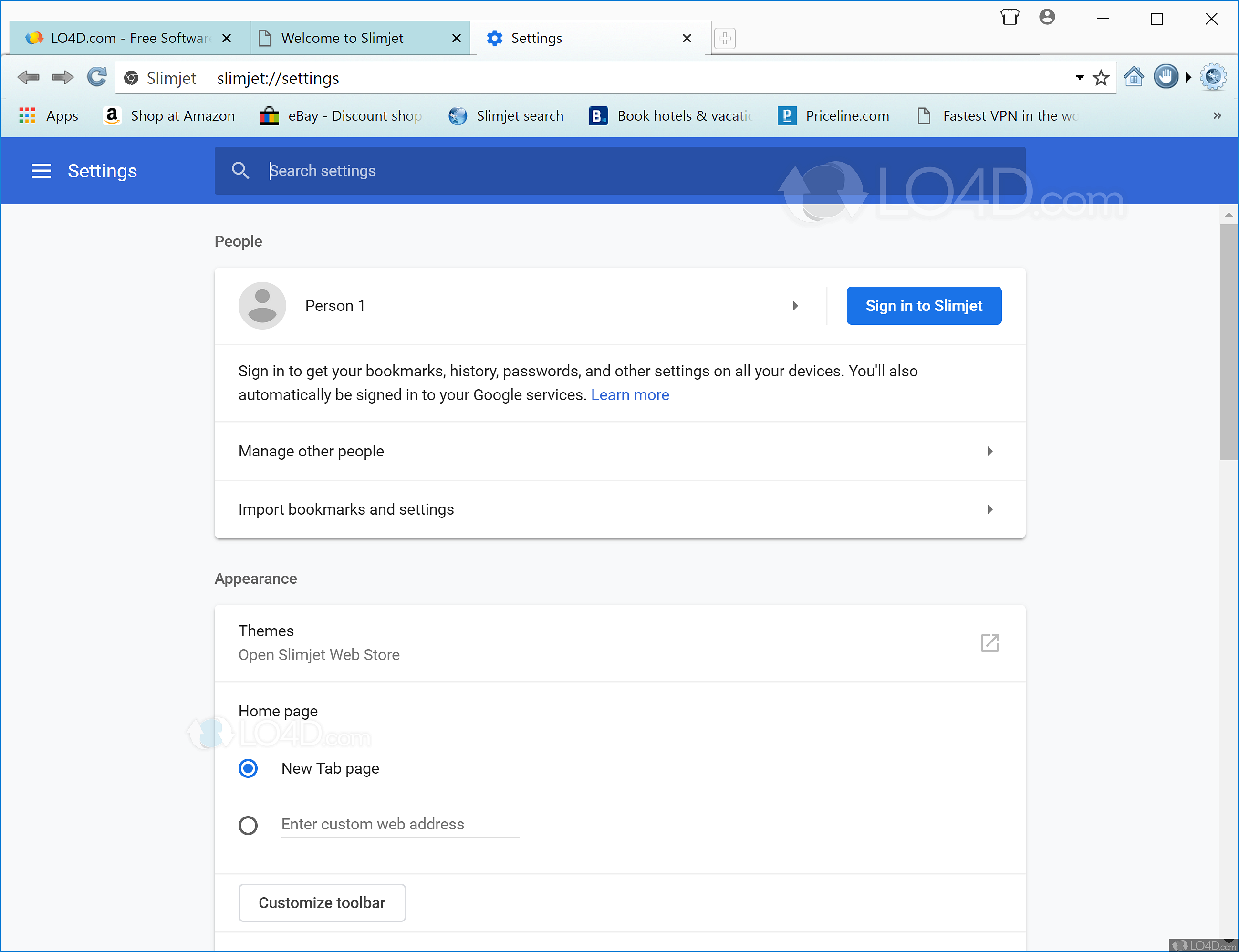The width and height of the screenshot is (1239, 952).
Task: Open the hamburger Settings menu icon
Action: click(x=41, y=171)
